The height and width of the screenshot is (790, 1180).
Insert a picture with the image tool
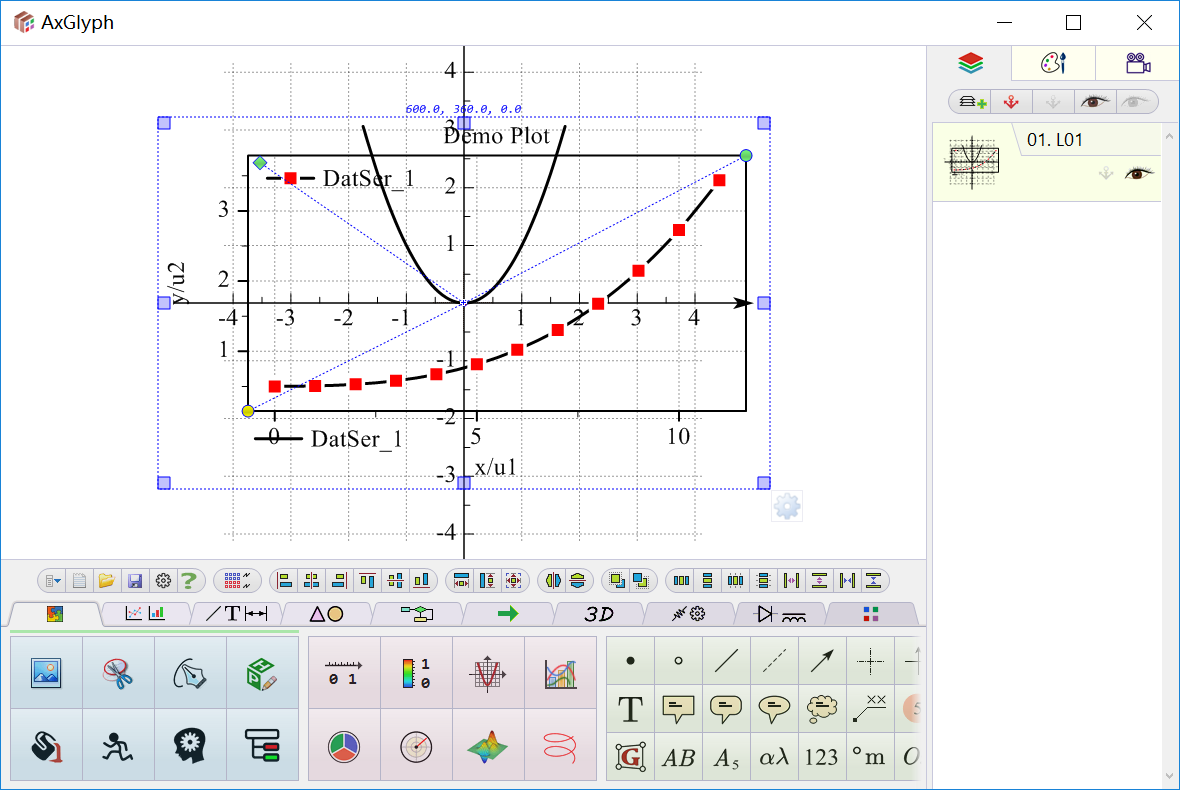[46, 673]
